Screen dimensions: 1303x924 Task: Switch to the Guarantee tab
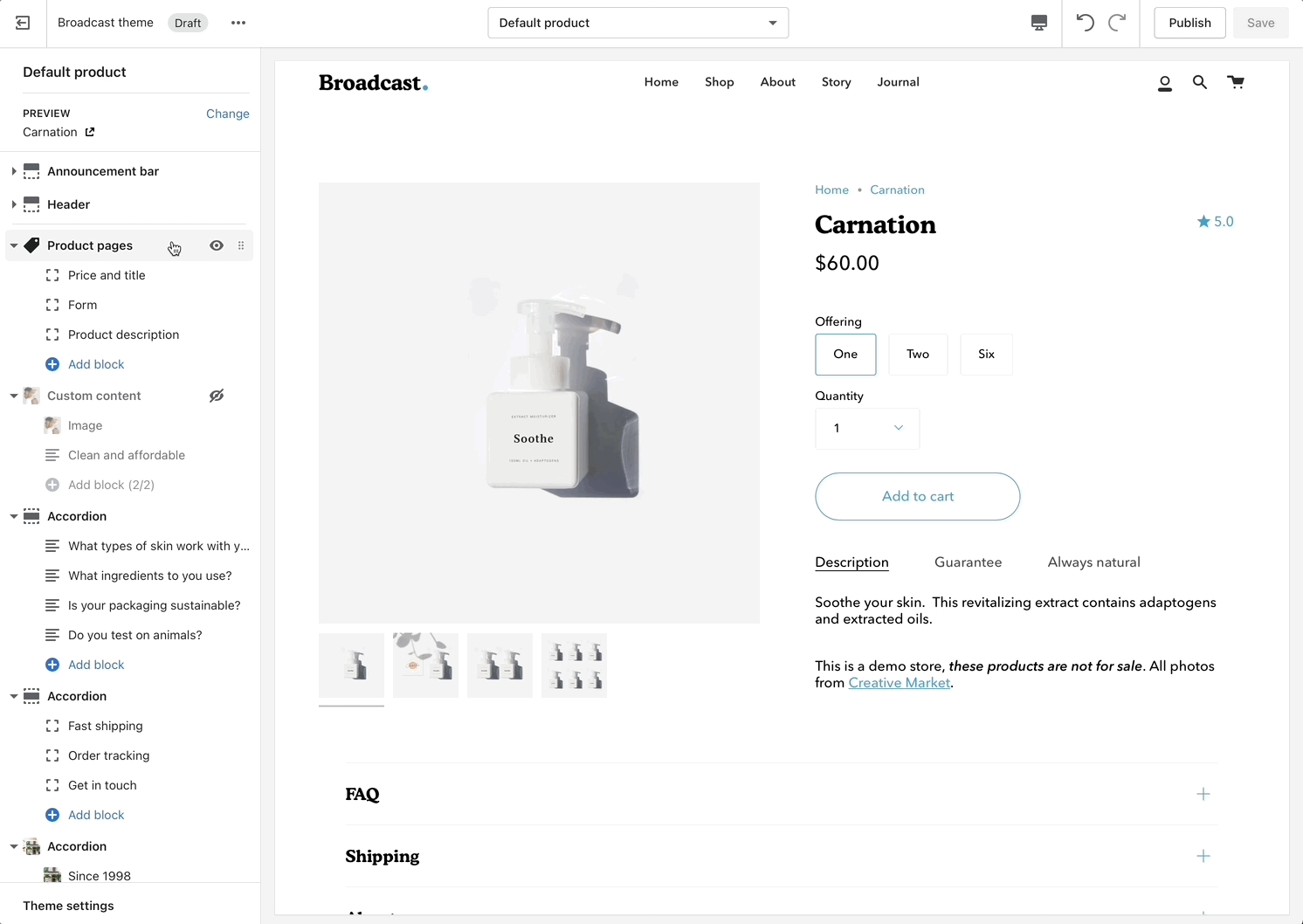tap(968, 562)
